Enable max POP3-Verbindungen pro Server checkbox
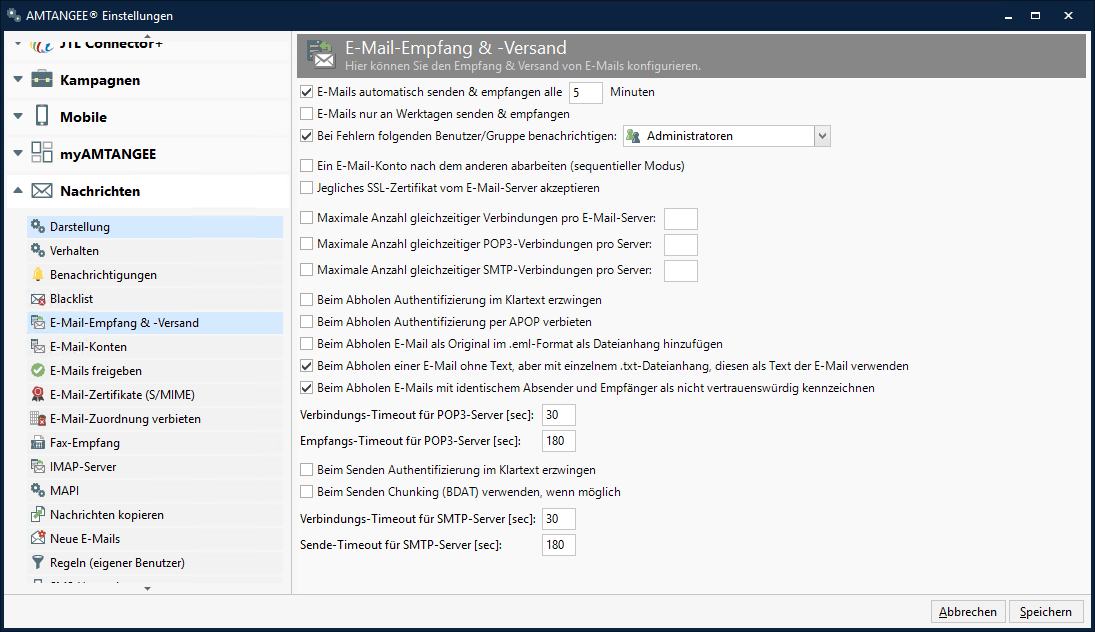Image resolution: width=1095 pixels, height=632 pixels. point(306,244)
